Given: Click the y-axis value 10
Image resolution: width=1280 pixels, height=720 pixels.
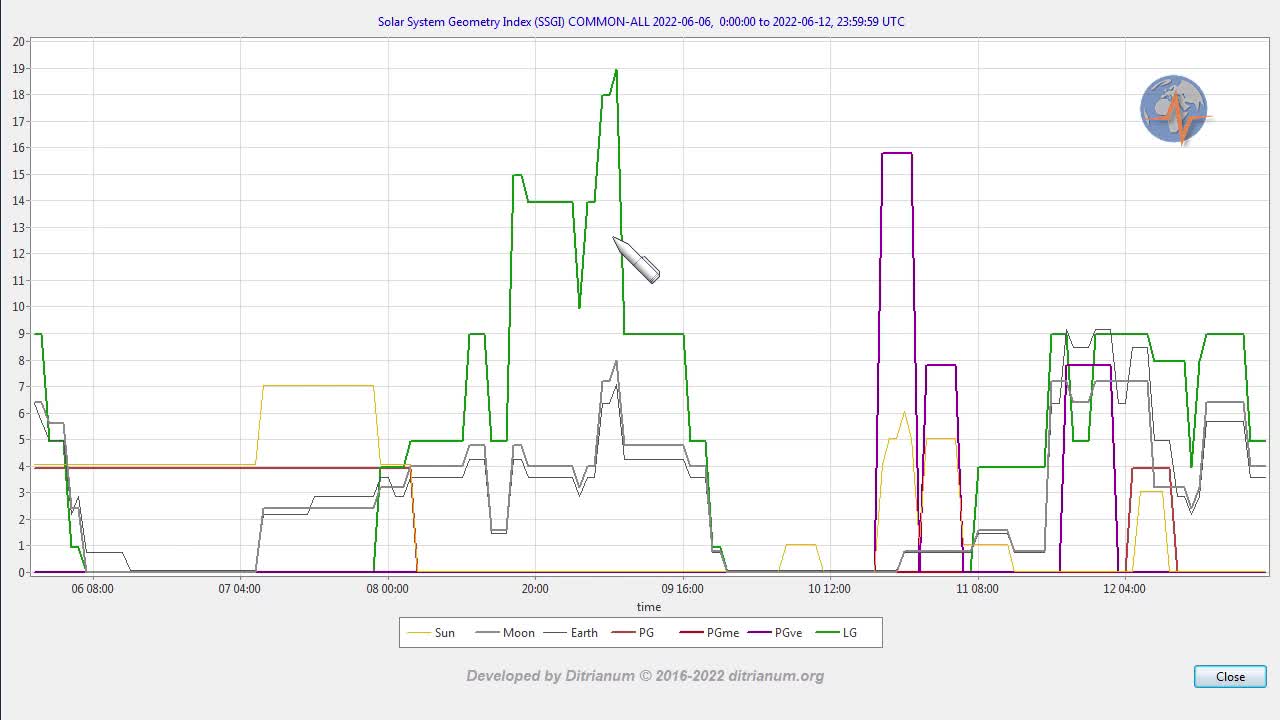Looking at the screenshot, I should [19, 307].
